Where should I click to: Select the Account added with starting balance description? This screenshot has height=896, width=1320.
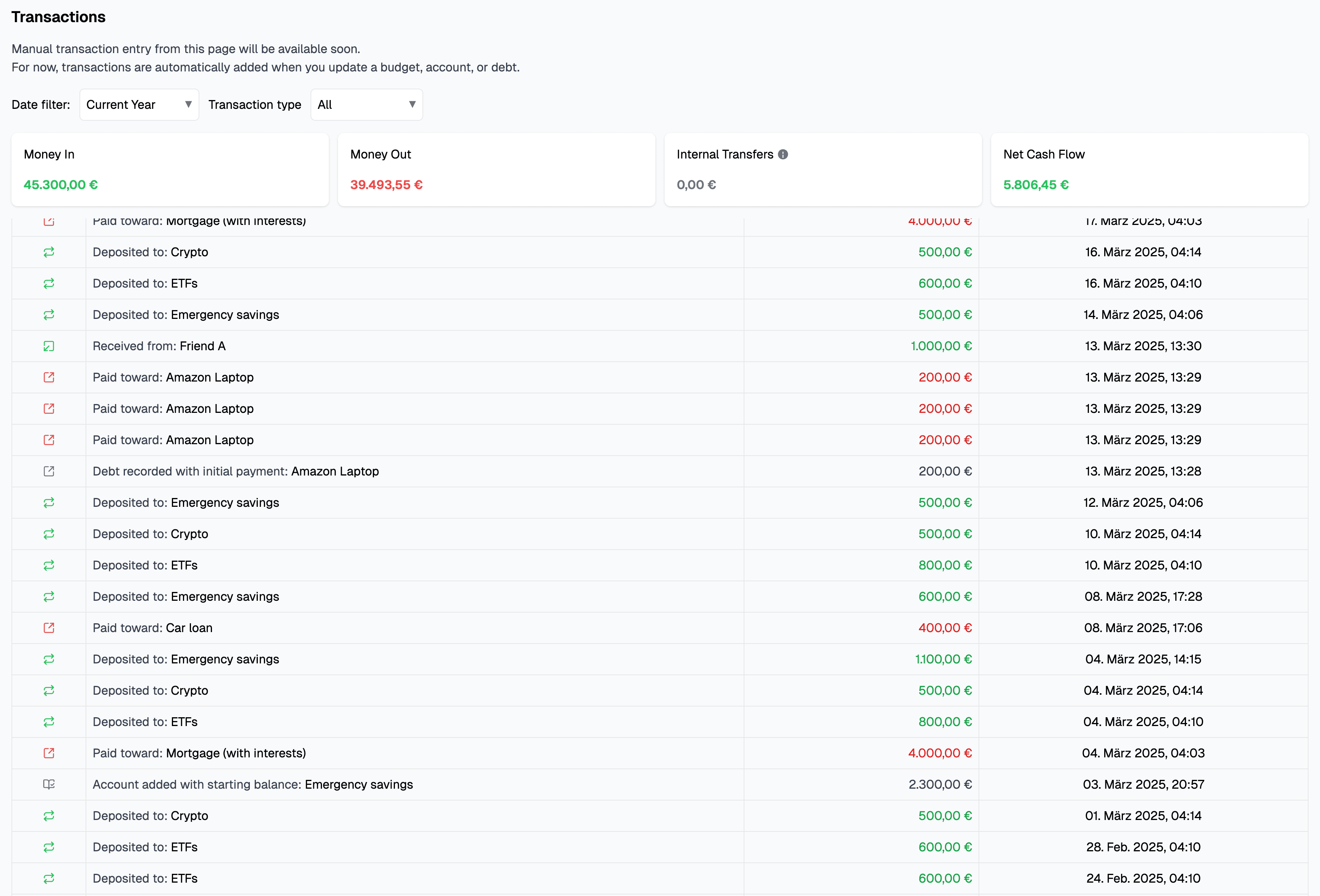coord(253,784)
